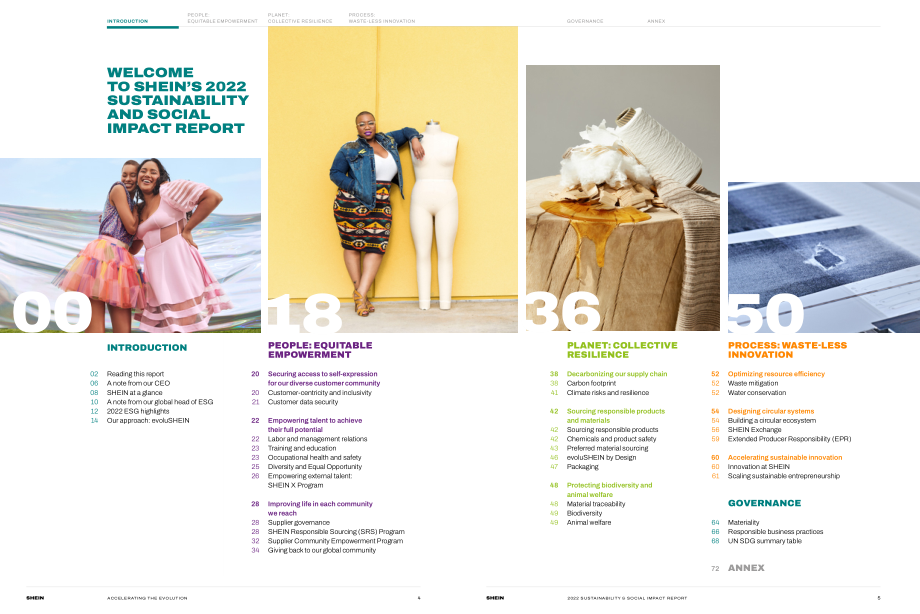Select 'Diversity and Equal Opportunity' entry
Viewport: 920px width, 614px height.
click(x=315, y=467)
